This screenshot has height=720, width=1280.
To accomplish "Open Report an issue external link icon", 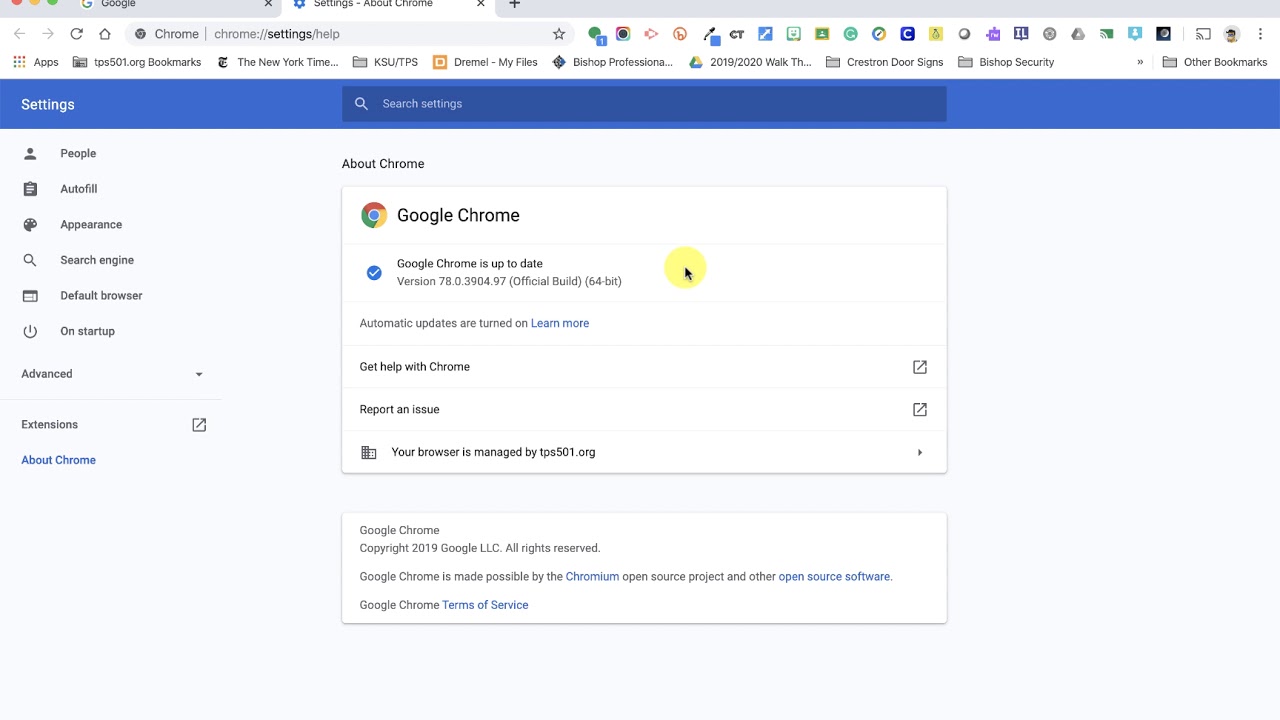I will tap(919, 410).
